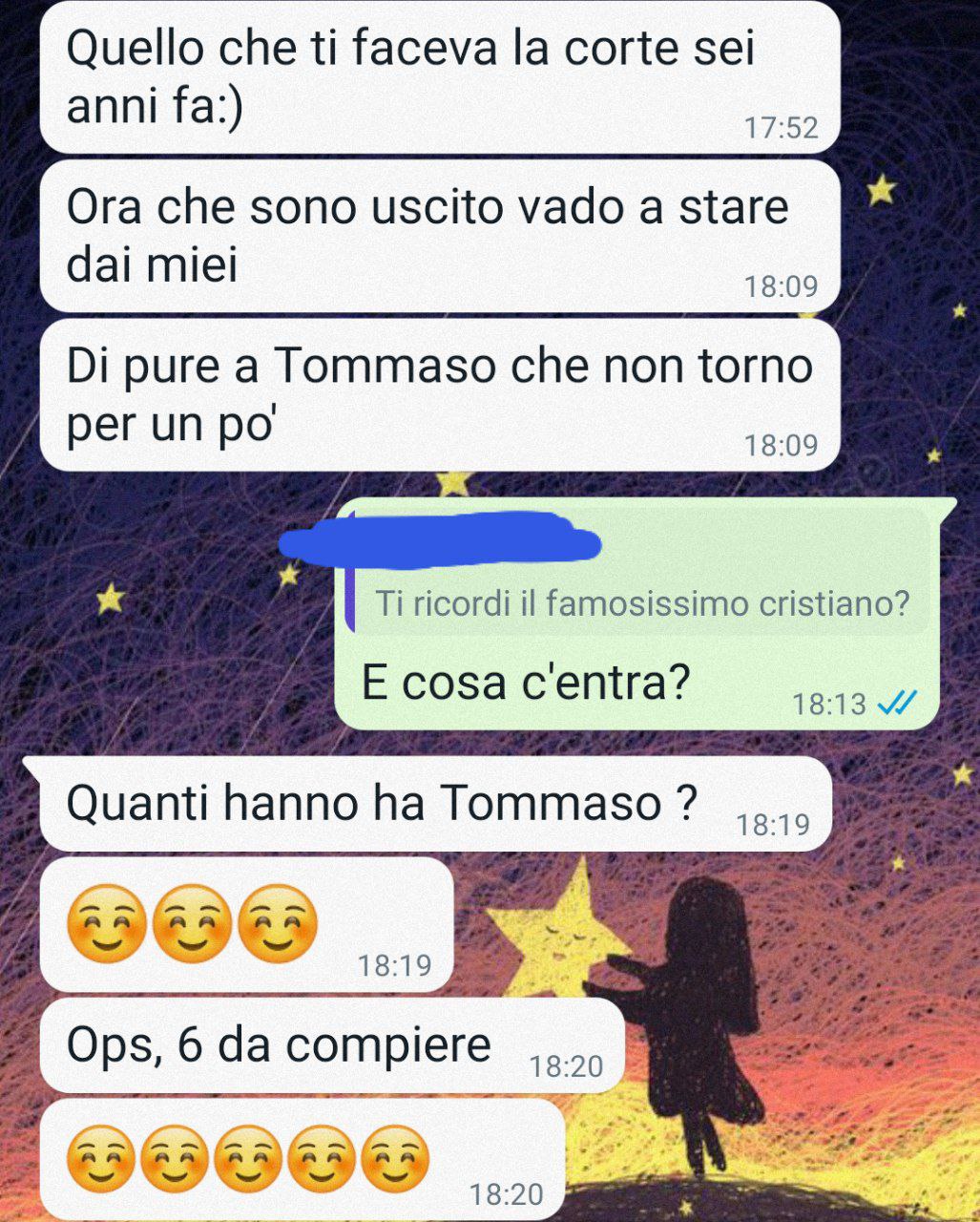The height and width of the screenshot is (1222, 980).
Task: Tap the blue double-check read receipt icon
Action: 896,704
